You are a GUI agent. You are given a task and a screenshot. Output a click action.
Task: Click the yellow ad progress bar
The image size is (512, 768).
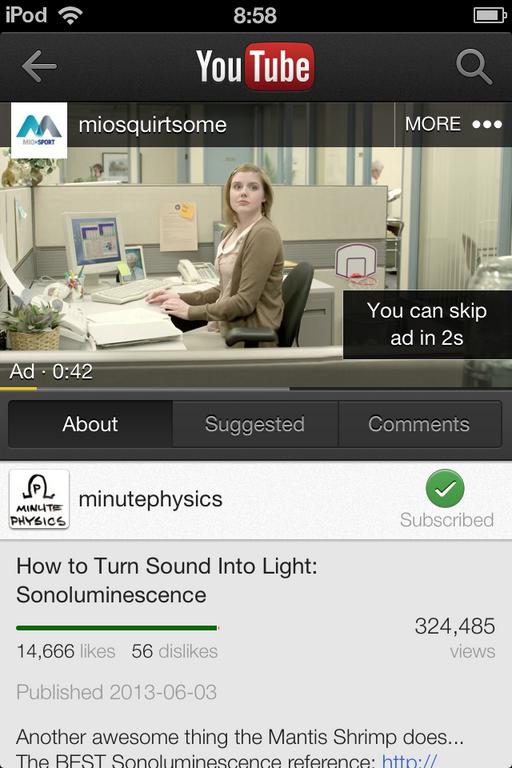coord(18,389)
